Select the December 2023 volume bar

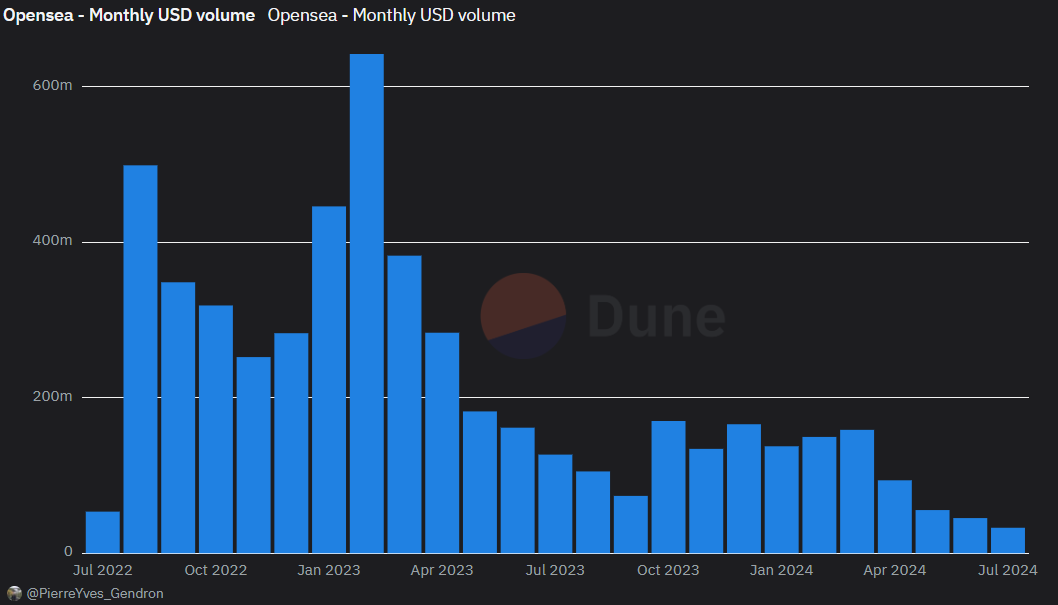pos(744,488)
